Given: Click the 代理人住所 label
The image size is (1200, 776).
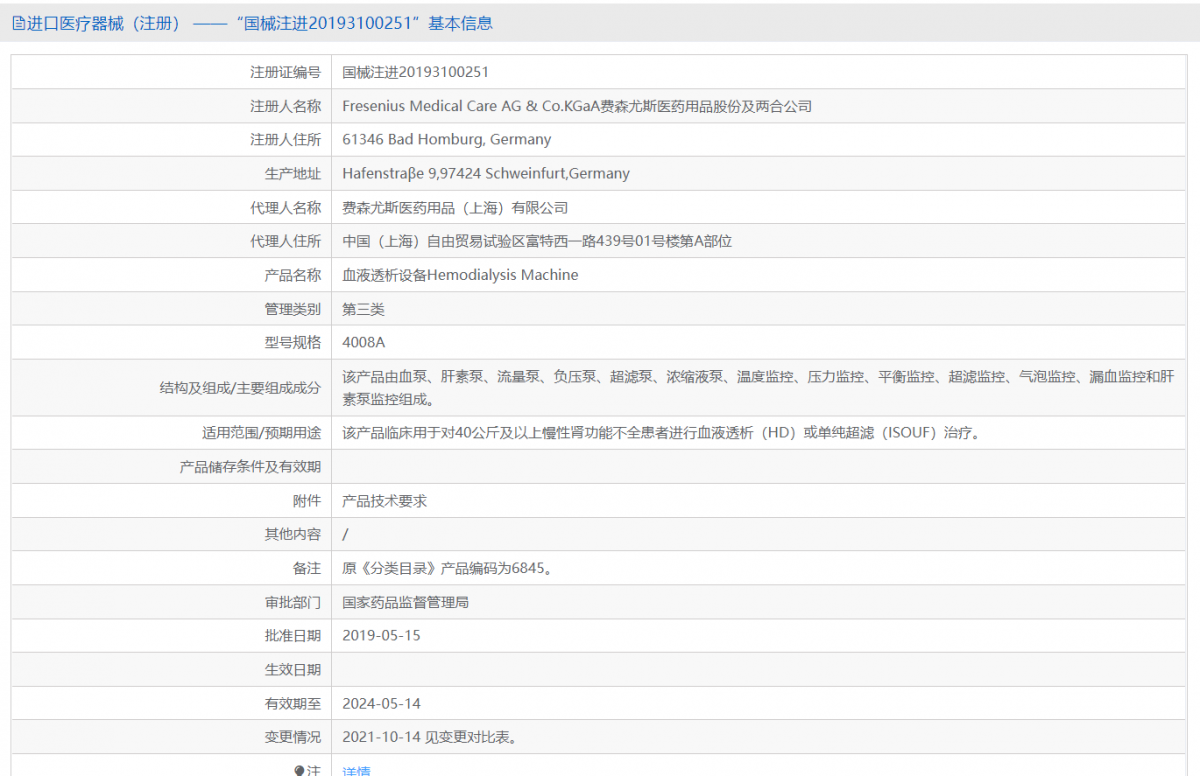Looking at the screenshot, I should pyautogui.click(x=285, y=241).
